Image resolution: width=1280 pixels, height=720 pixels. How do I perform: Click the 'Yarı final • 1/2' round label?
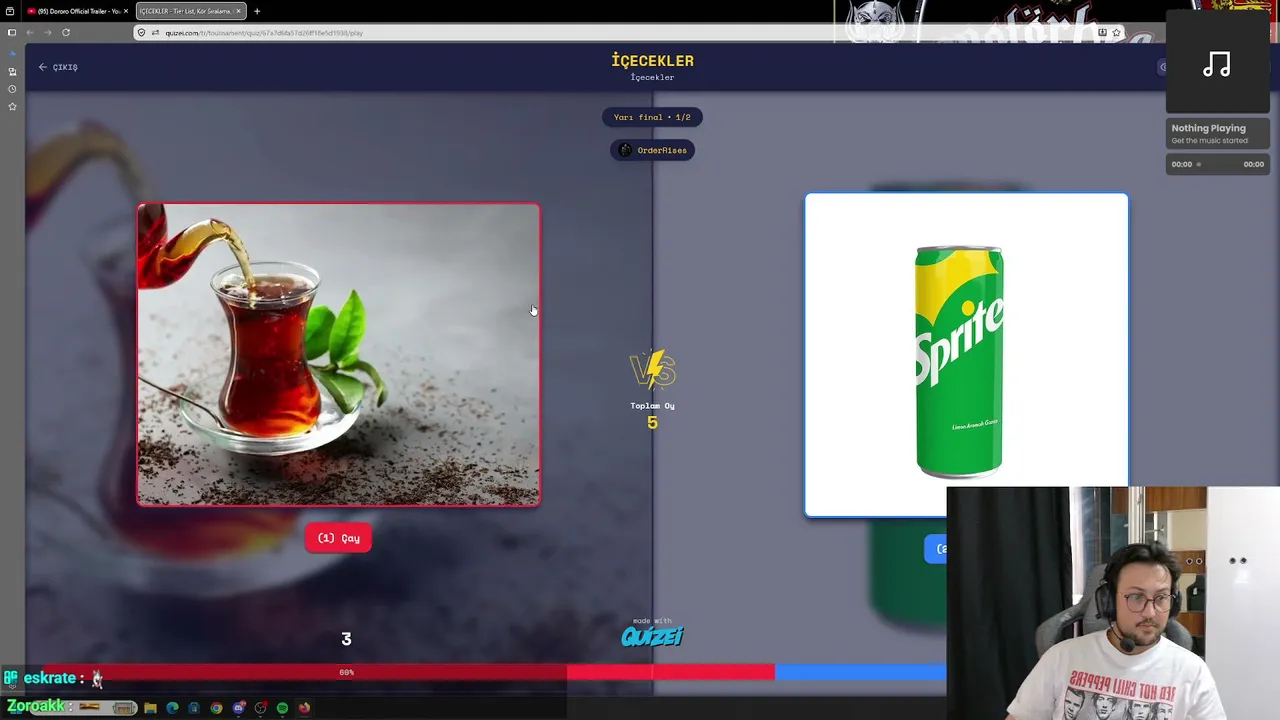(x=652, y=117)
